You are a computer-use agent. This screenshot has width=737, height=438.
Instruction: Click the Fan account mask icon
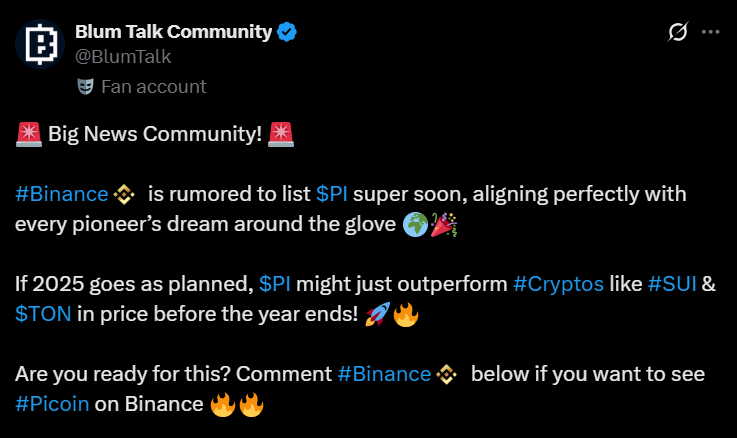pyautogui.click(x=85, y=86)
